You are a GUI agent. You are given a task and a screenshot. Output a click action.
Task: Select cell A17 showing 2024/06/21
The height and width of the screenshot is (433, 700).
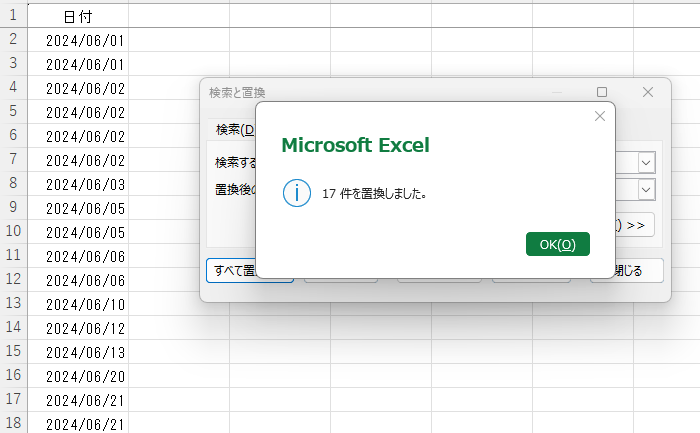coord(78,400)
